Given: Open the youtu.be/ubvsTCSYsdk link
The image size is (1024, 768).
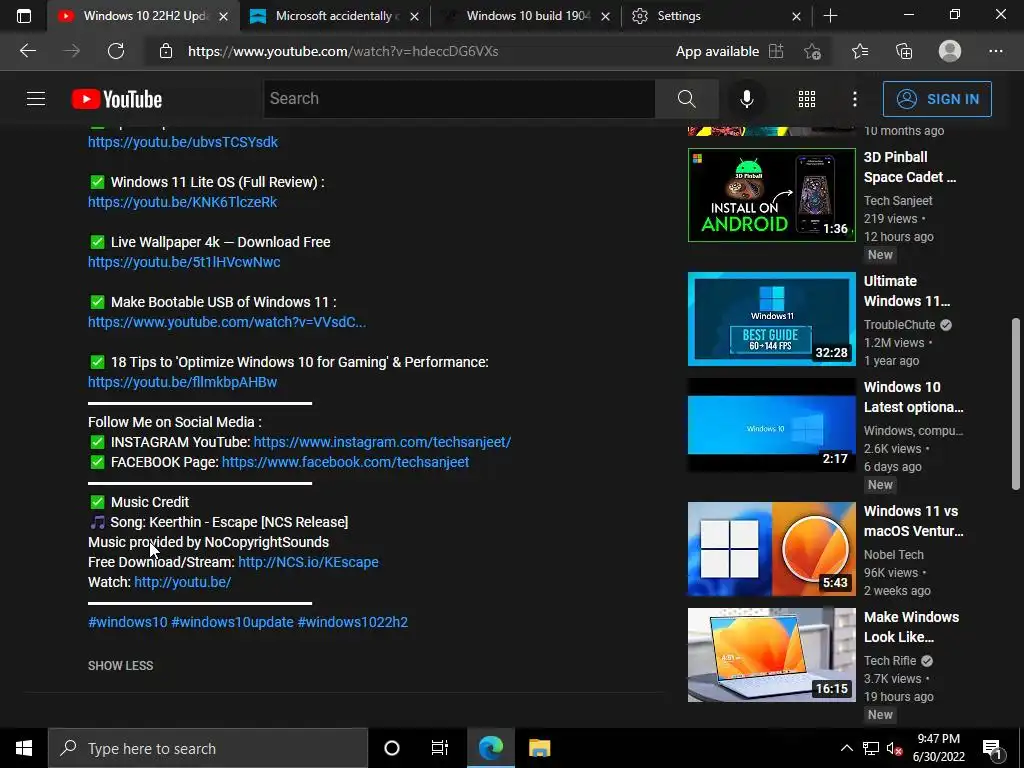Looking at the screenshot, I should click(x=183, y=142).
